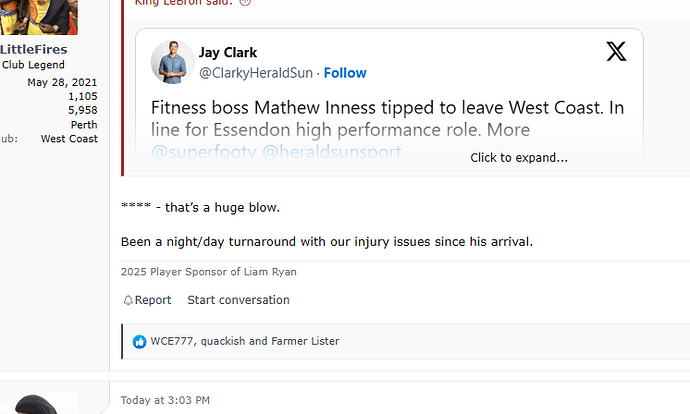Start conversation with LittleFires
690x414 pixels.
click(x=239, y=300)
